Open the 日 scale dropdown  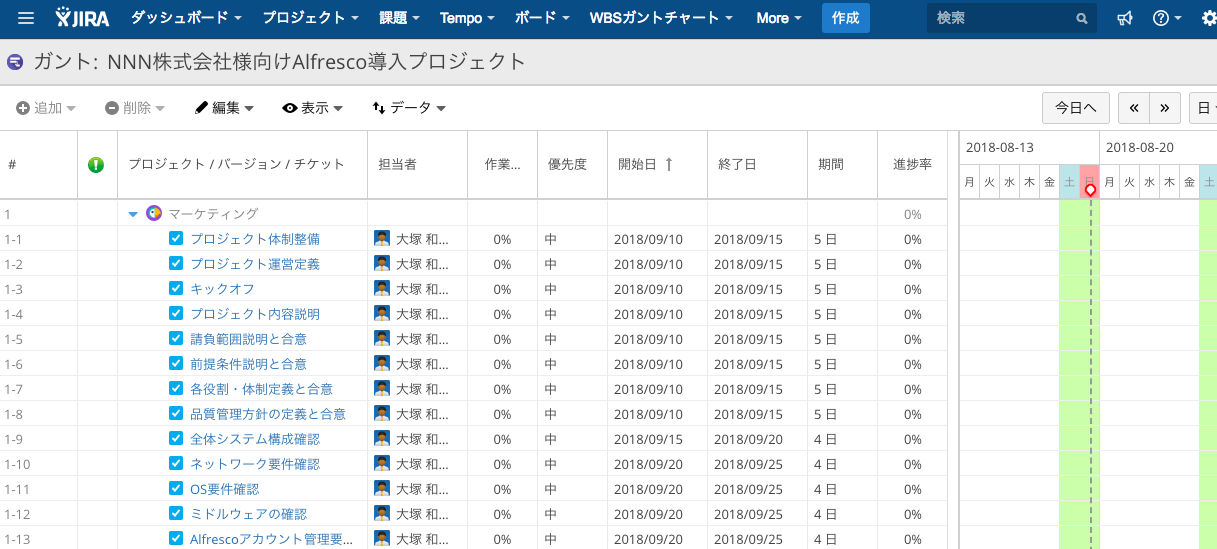[1203, 108]
